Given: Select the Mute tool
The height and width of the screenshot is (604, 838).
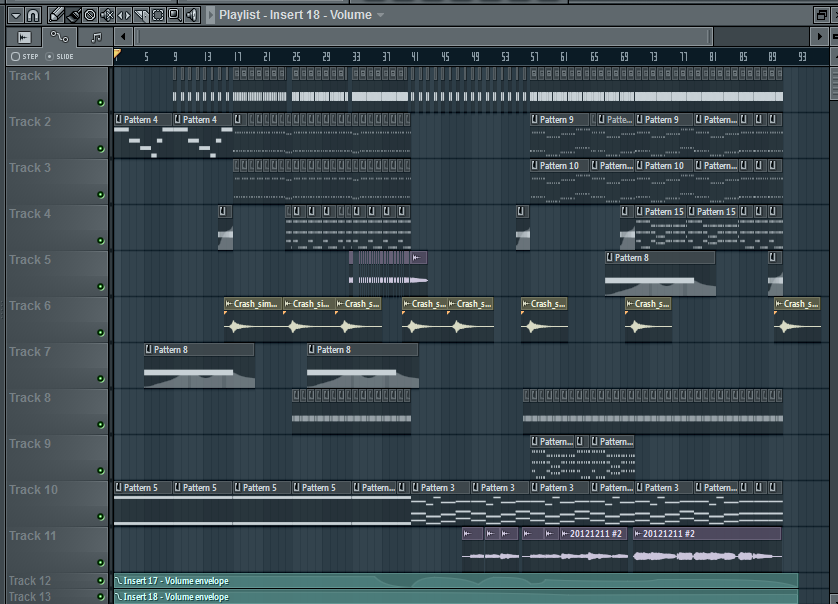Looking at the screenshot, I should pos(107,15).
